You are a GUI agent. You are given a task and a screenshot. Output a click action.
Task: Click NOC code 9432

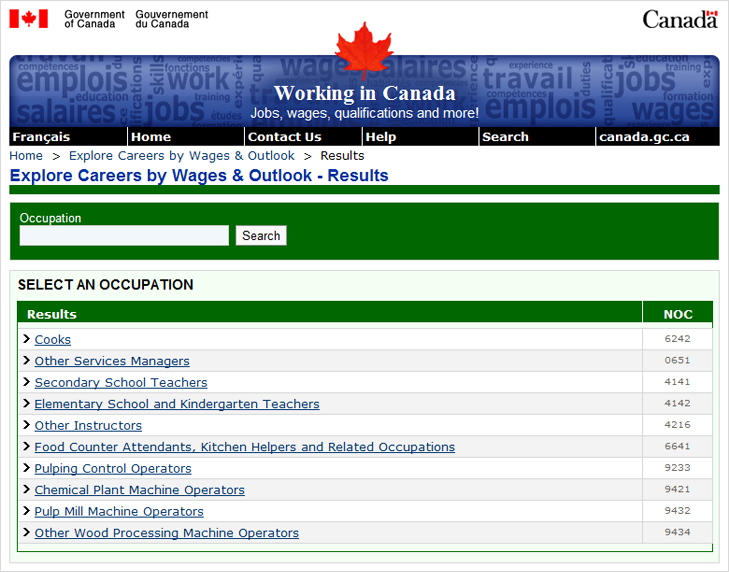coord(677,510)
